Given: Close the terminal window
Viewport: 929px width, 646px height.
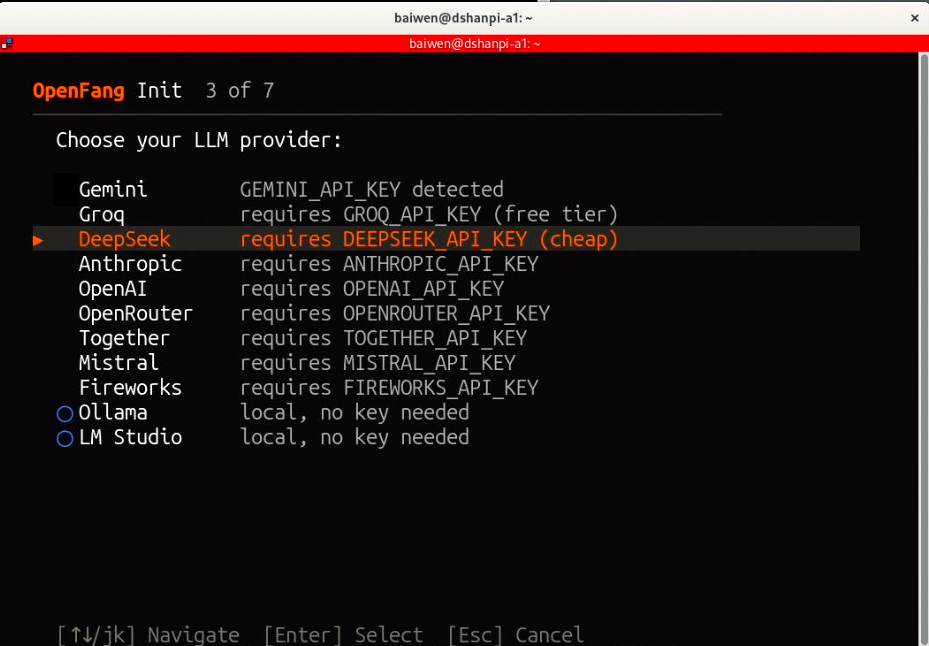Looking at the screenshot, I should [x=914, y=18].
